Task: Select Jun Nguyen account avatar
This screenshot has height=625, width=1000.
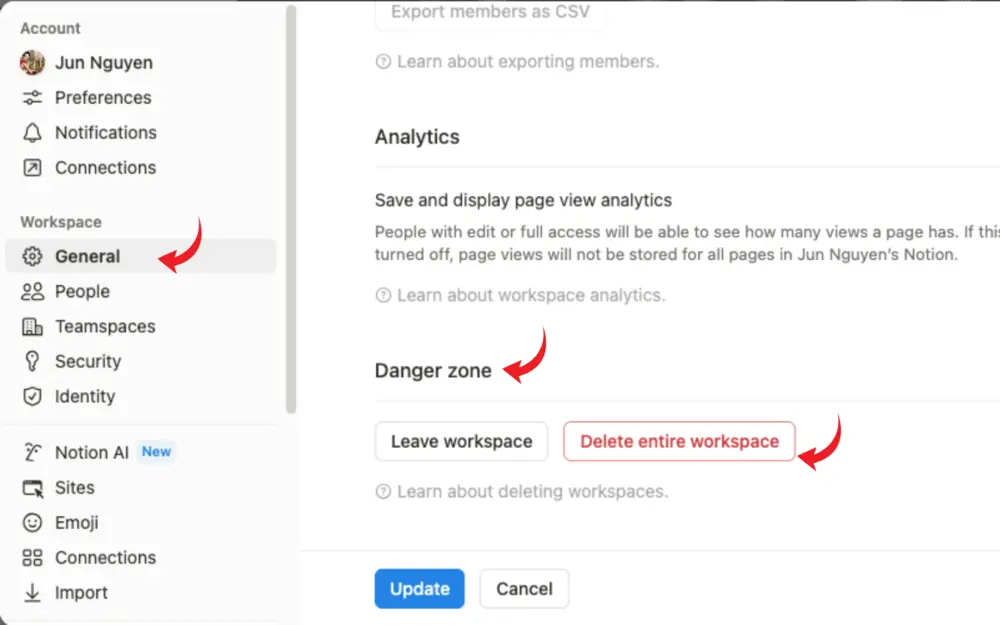Action: tap(32, 62)
